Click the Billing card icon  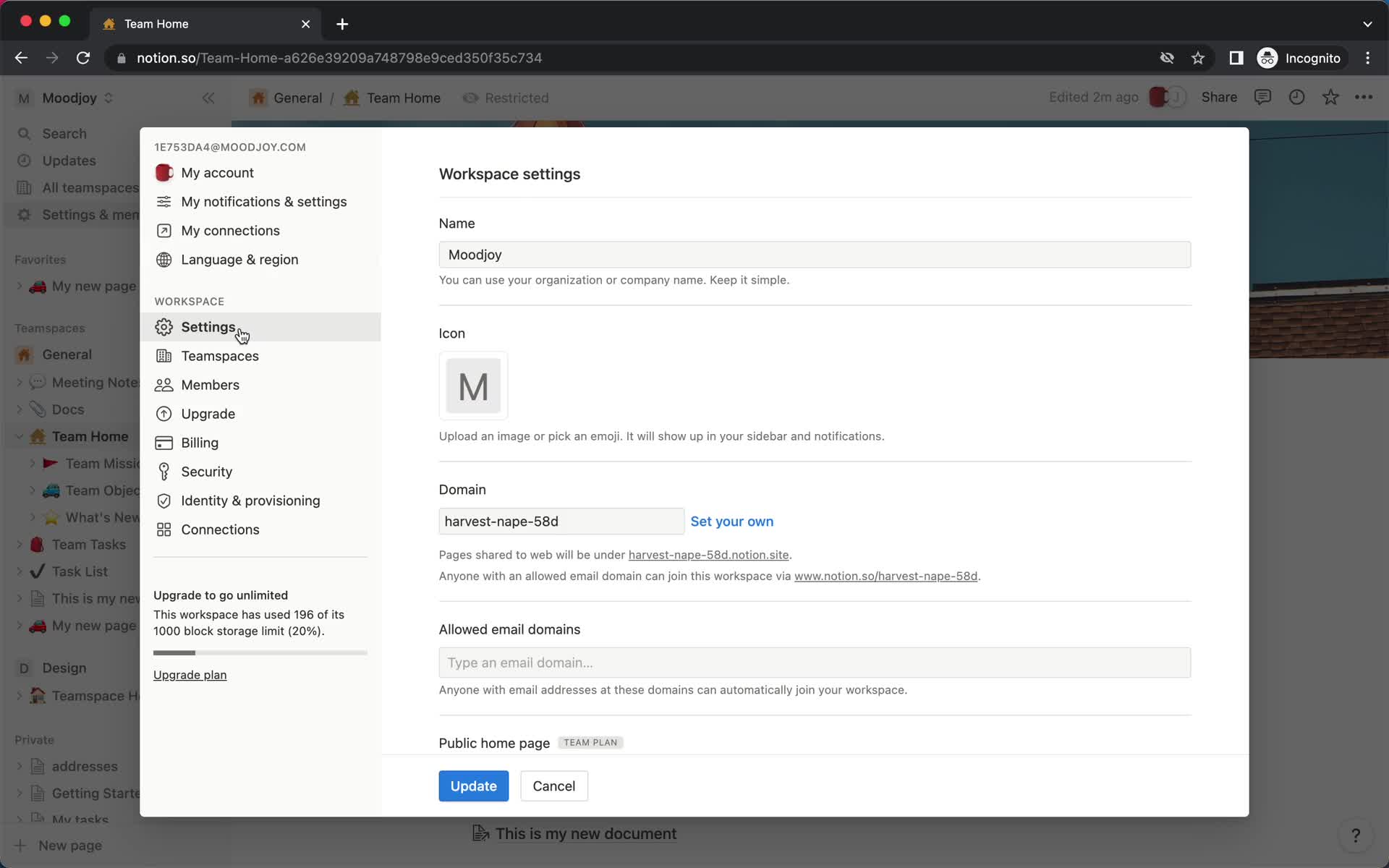point(164,443)
